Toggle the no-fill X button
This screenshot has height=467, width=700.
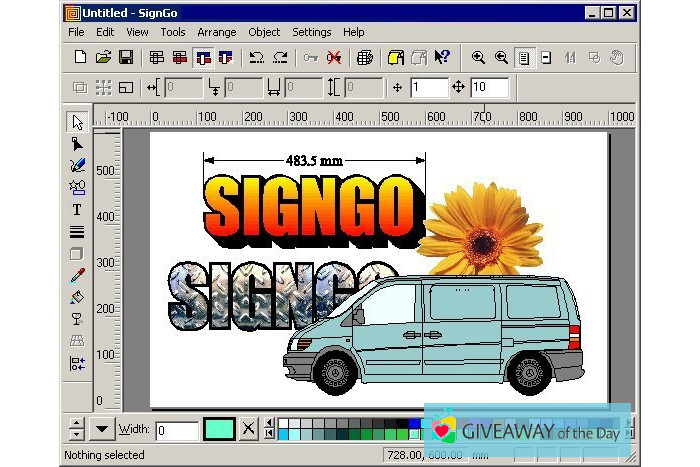click(x=248, y=430)
